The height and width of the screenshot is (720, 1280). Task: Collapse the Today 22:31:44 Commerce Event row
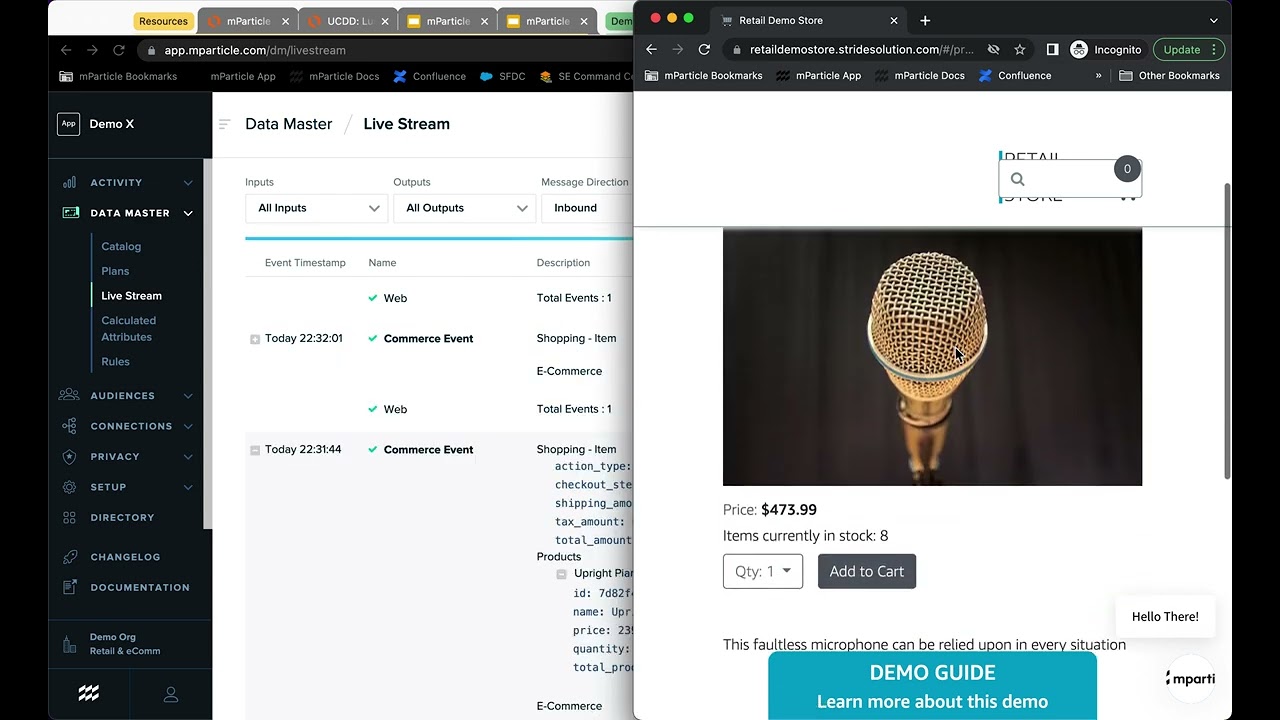pos(255,450)
